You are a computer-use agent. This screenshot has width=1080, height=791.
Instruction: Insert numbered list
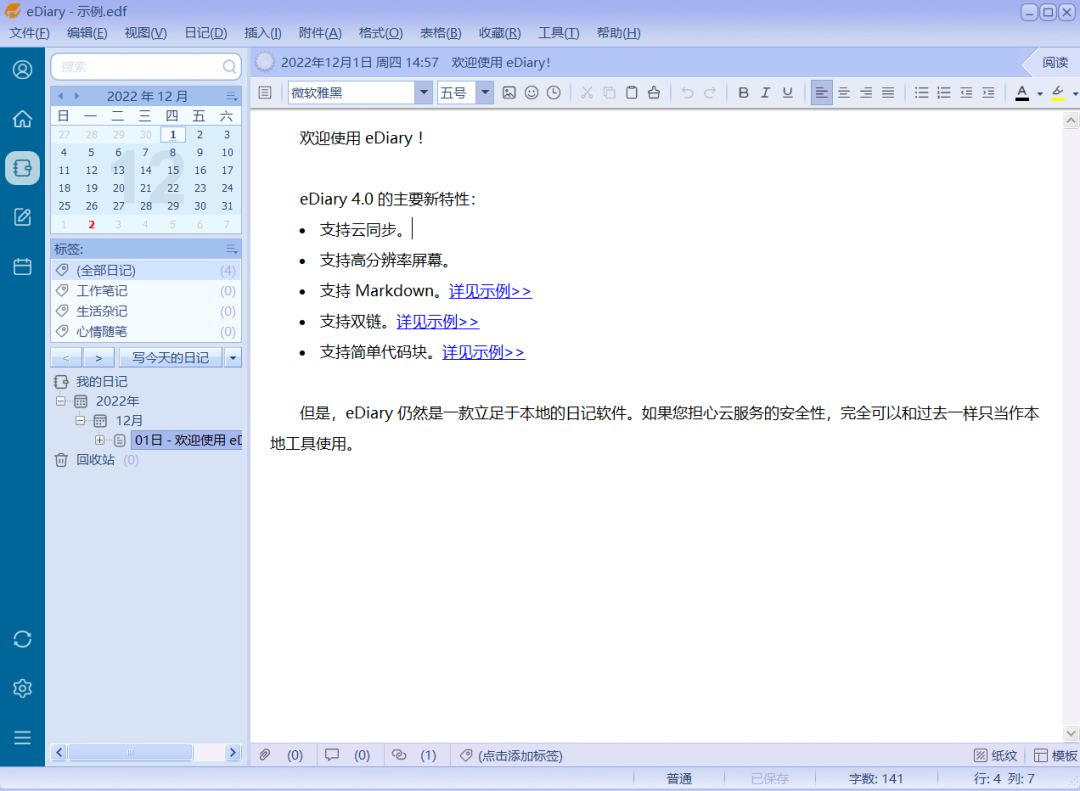(x=944, y=92)
